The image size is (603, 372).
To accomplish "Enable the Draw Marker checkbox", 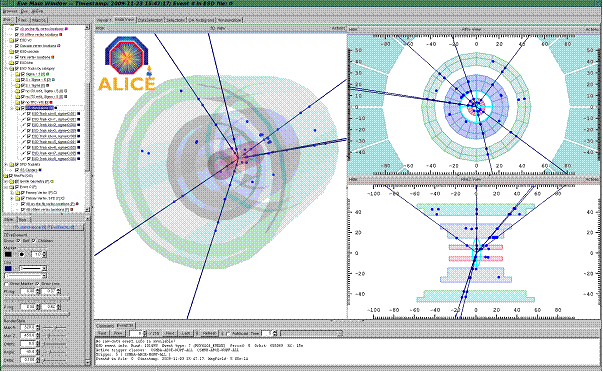I will click(x=7, y=284).
